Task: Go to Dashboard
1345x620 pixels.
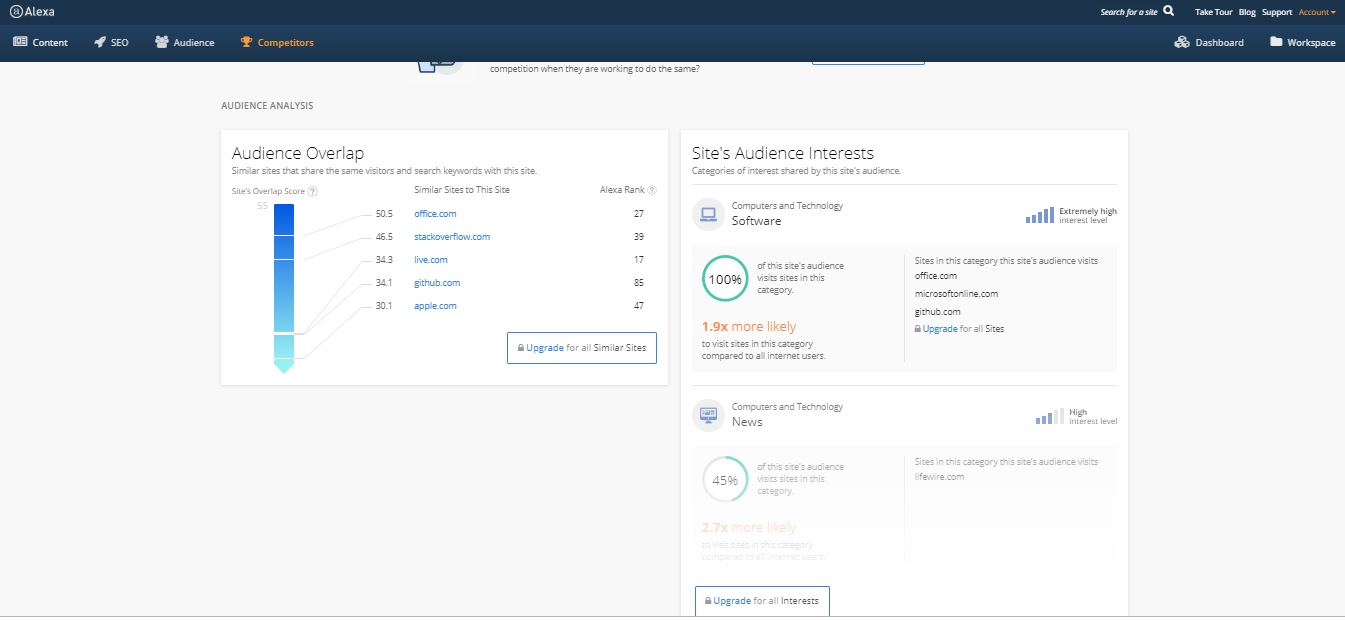Action: point(1209,42)
